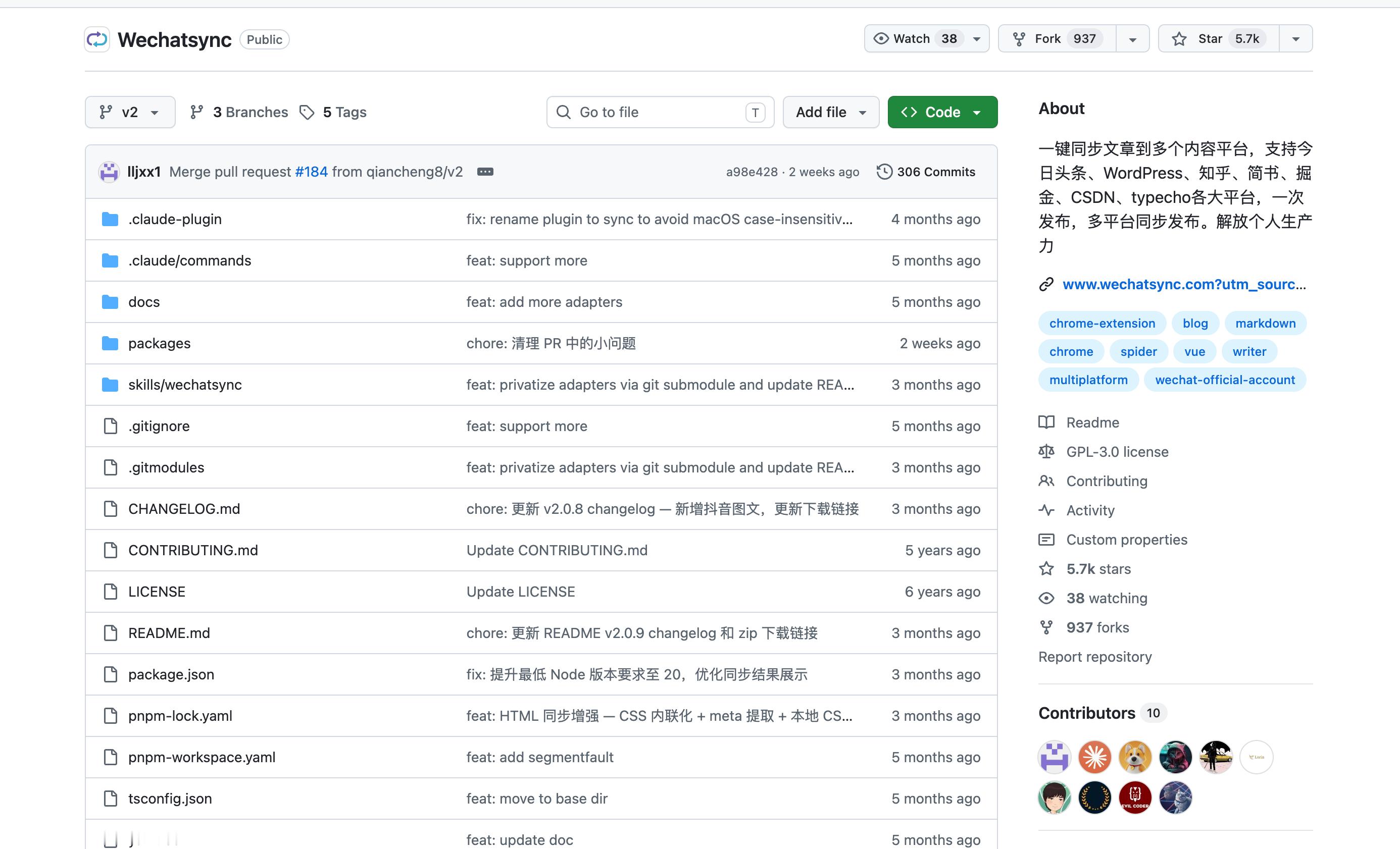Image resolution: width=1400 pixels, height=849 pixels.
Task: Click the fork icon beside 937 forks
Action: 1046,627
